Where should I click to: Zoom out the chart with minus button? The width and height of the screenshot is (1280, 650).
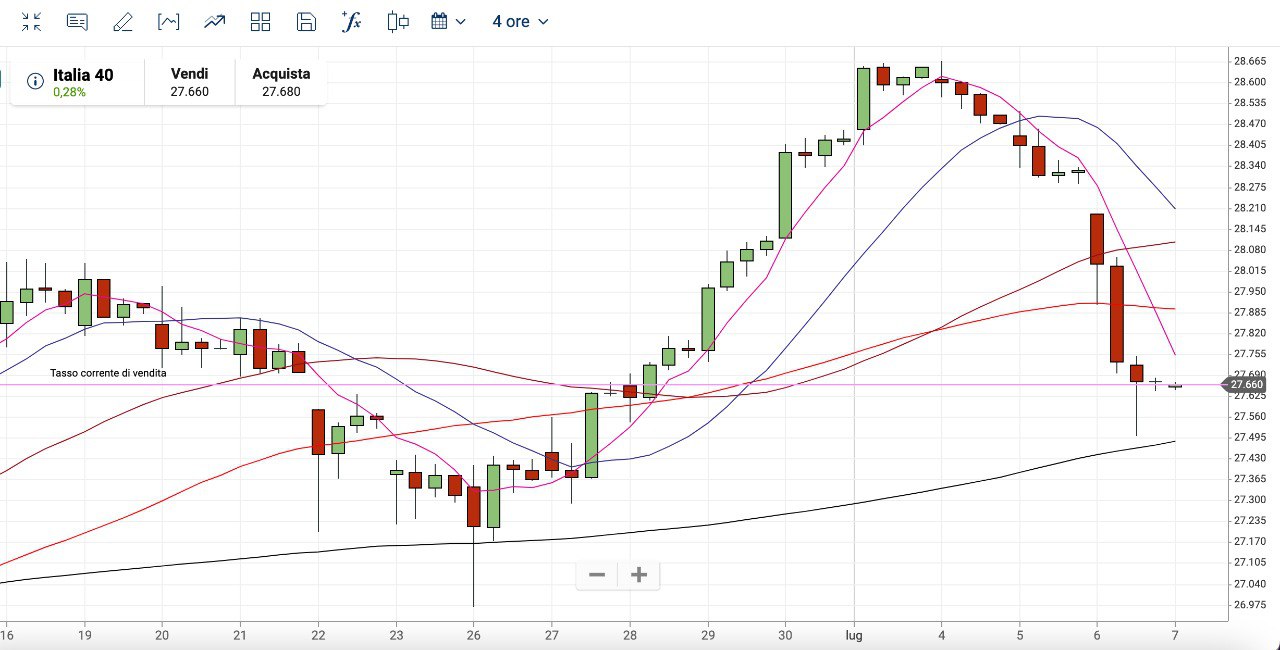coord(597,575)
